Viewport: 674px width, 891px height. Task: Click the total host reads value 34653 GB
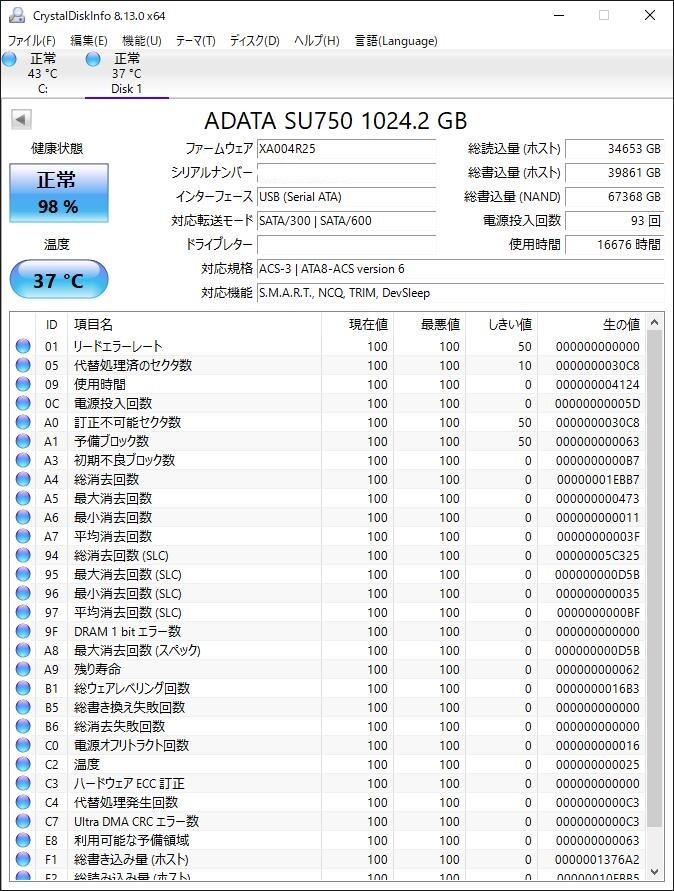[614, 149]
